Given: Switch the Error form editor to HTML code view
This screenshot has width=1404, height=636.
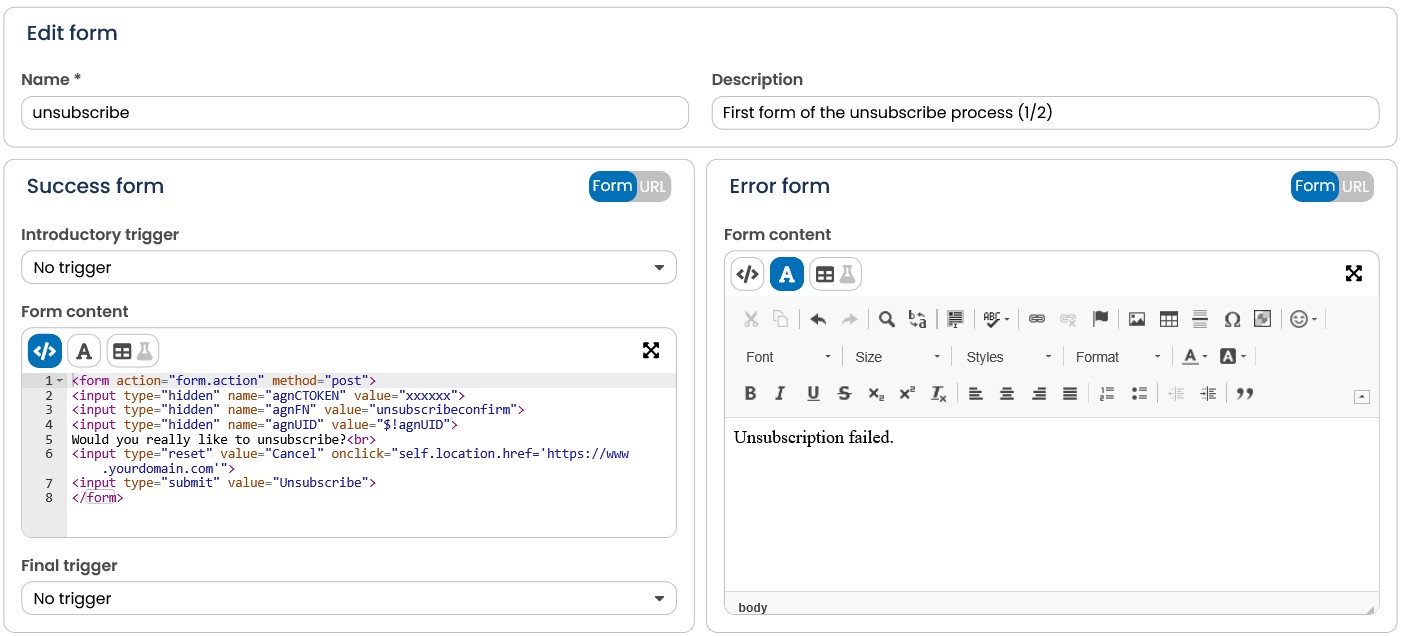Looking at the screenshot, I should (747, 273).
